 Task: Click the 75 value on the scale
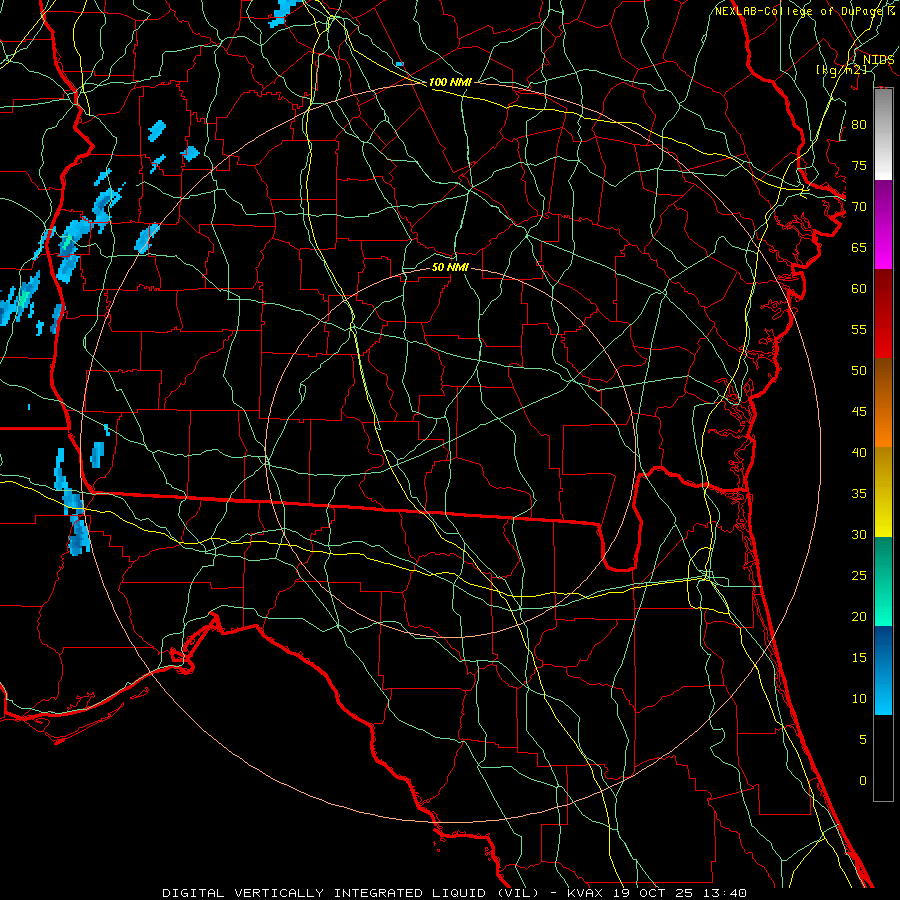pos(859,166)
